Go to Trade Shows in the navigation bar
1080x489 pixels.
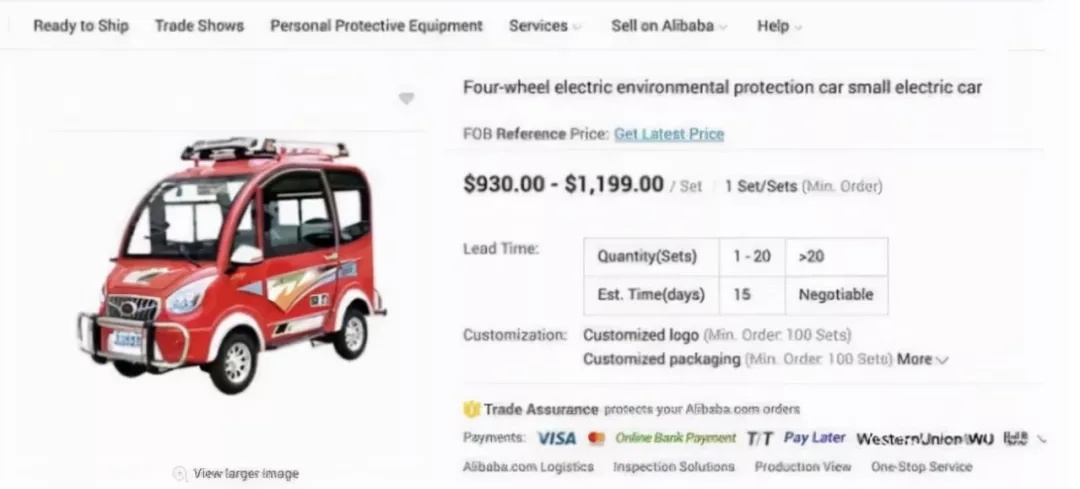coord(199,26)
